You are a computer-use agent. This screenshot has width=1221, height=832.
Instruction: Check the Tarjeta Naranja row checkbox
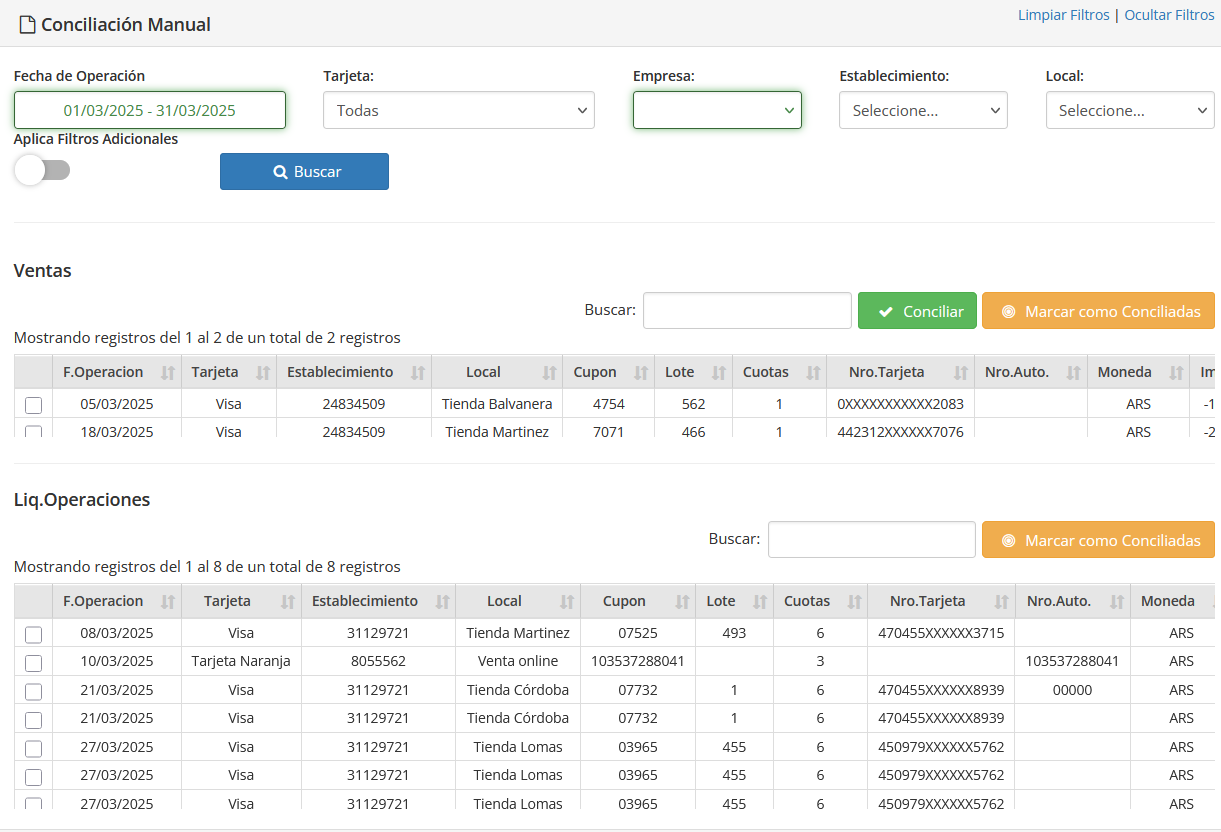[x=34, y=662]
